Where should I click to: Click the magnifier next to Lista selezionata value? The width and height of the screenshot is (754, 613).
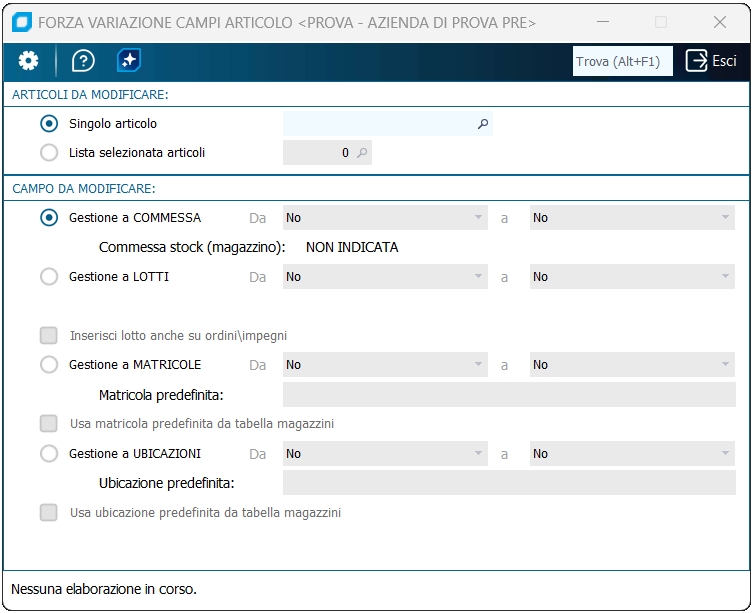click(x=362, y=153)
